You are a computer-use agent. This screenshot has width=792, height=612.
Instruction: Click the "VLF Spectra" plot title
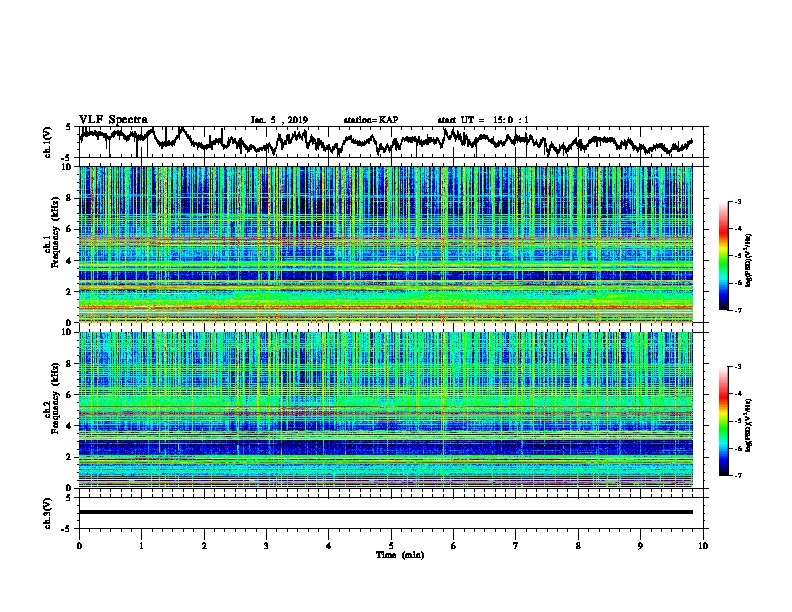[113, 120]
